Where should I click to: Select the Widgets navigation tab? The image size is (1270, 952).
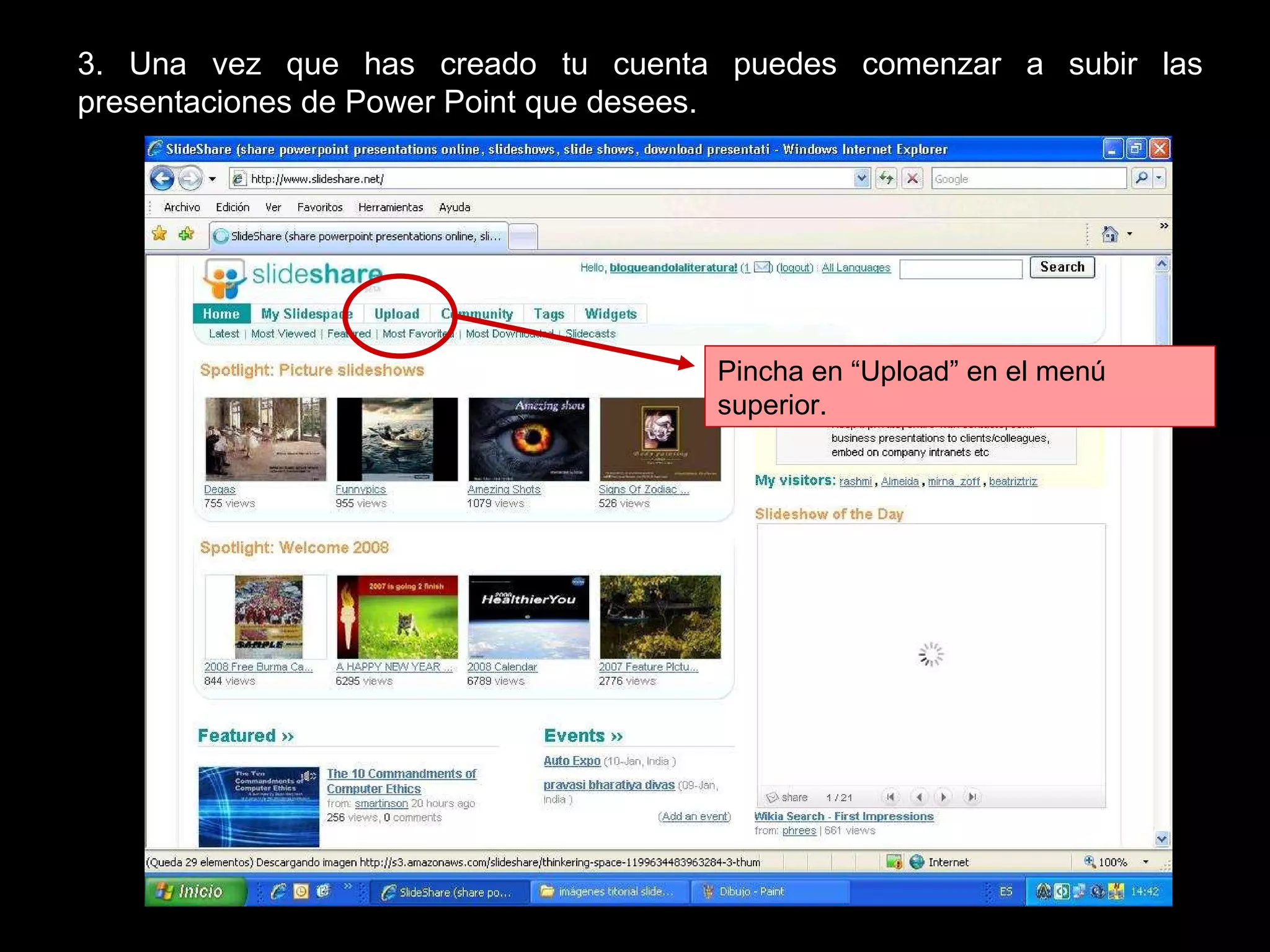[611, 314]
